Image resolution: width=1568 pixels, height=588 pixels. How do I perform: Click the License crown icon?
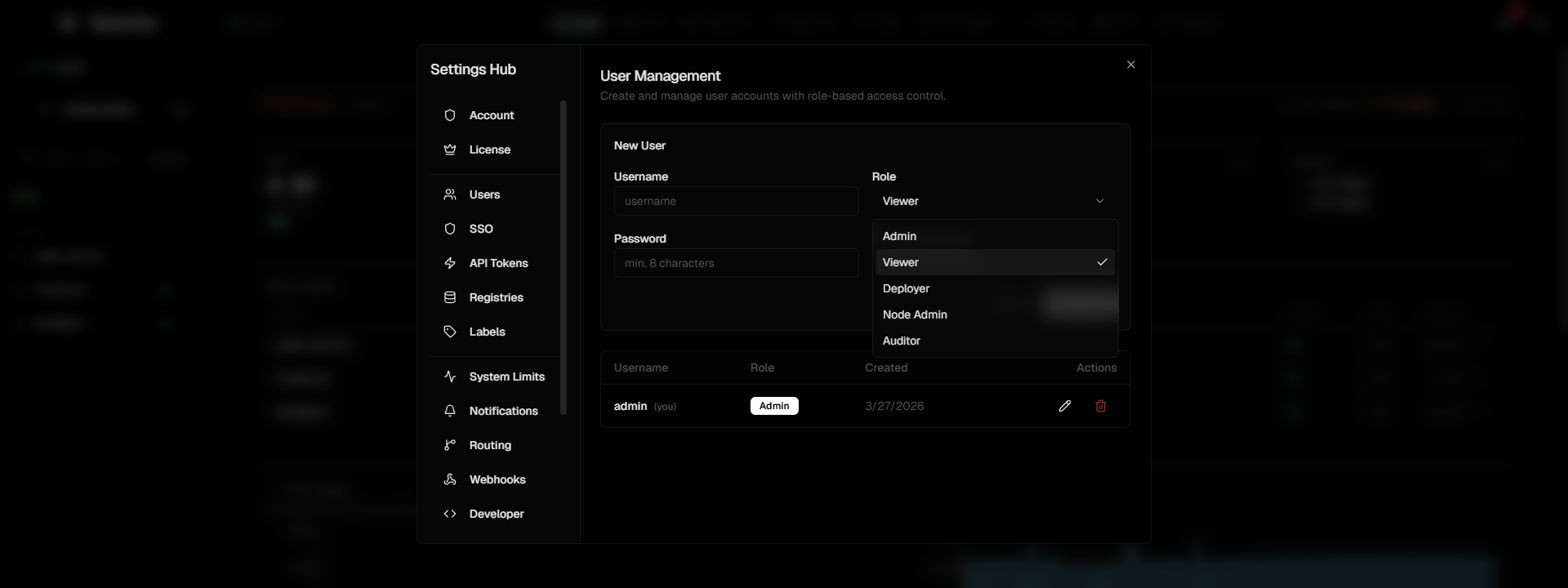pos(449,149)
